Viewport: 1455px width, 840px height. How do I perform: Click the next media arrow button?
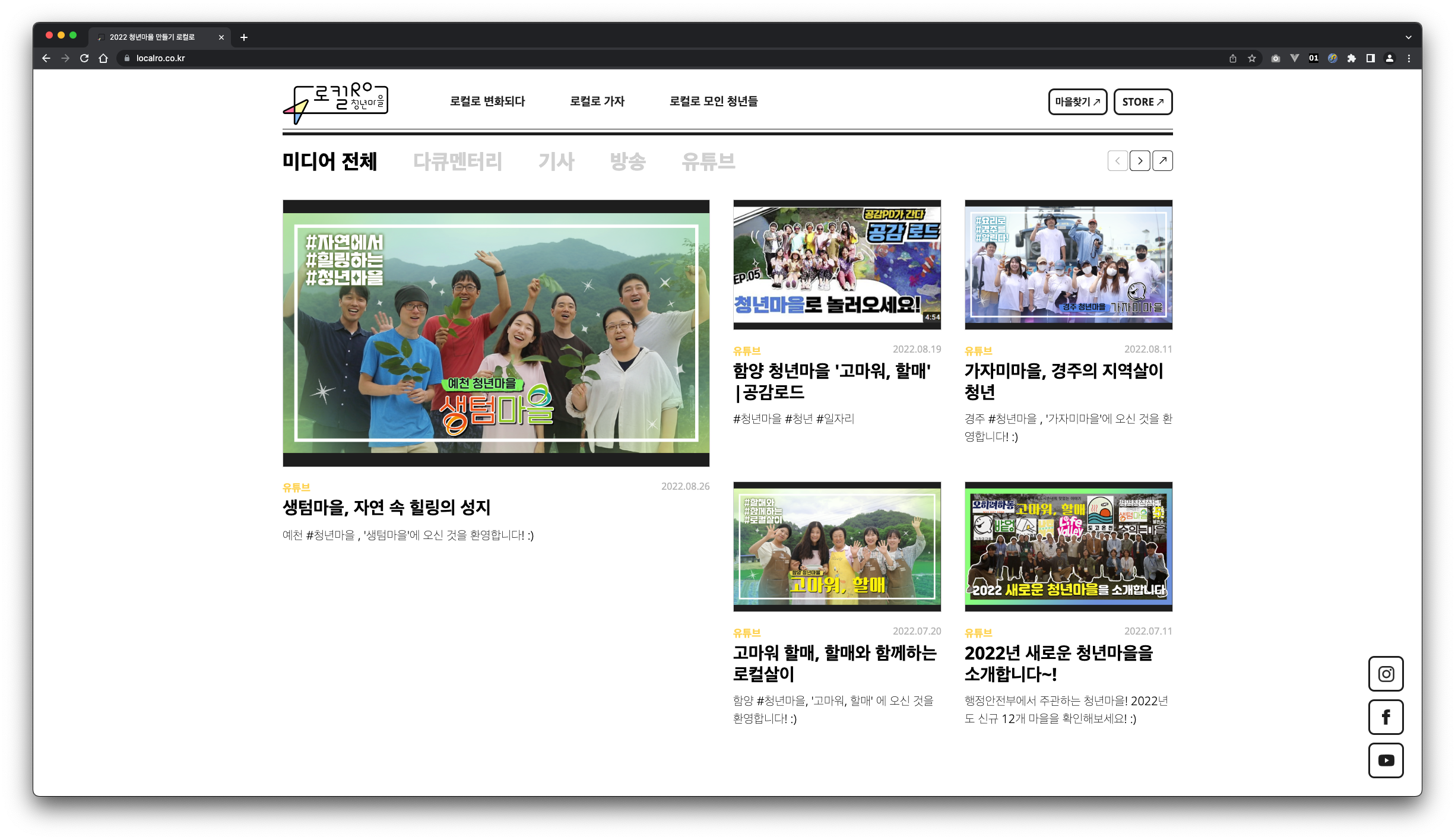click(1140, 161)
